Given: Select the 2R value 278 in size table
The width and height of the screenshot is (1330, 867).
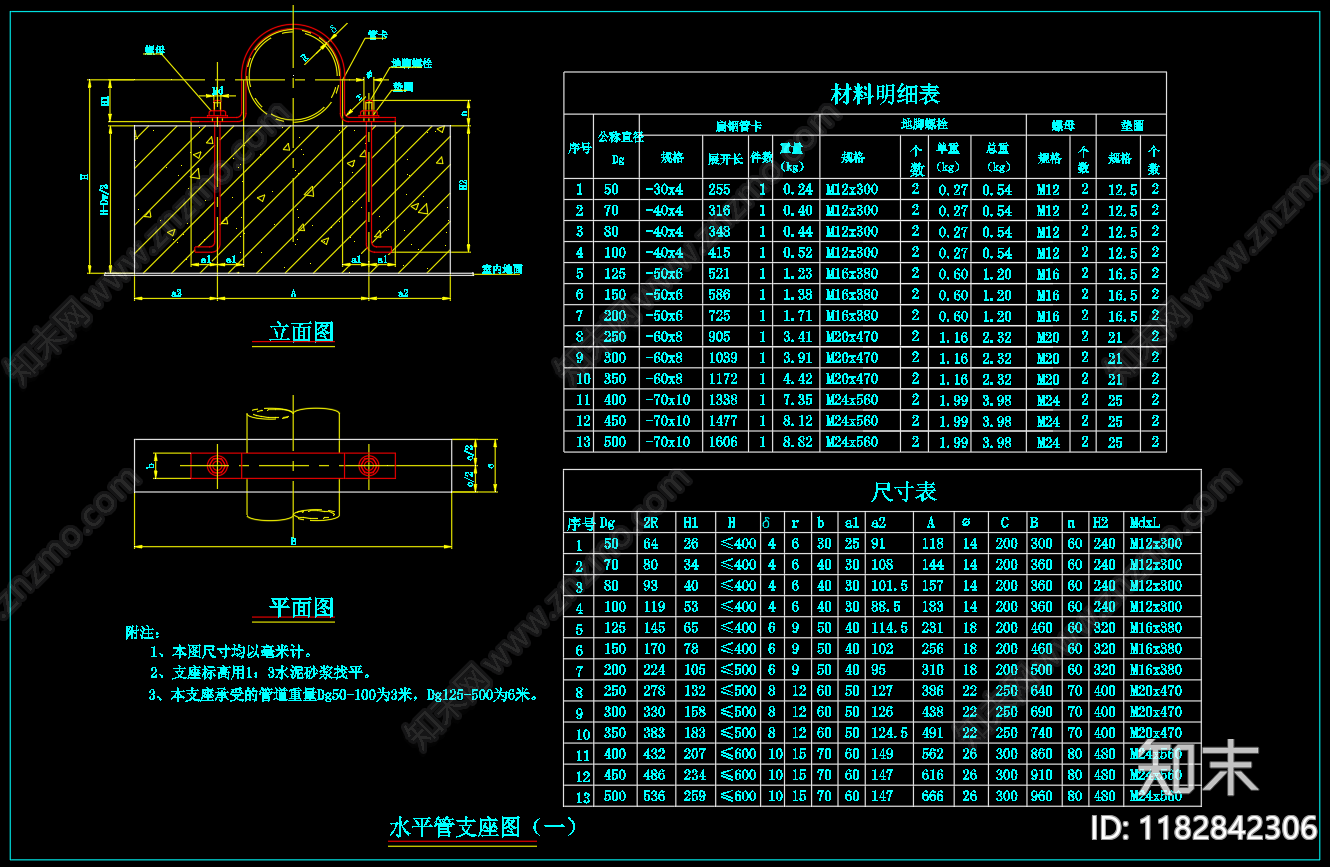Looking at the screenshot, I should 654,690.
